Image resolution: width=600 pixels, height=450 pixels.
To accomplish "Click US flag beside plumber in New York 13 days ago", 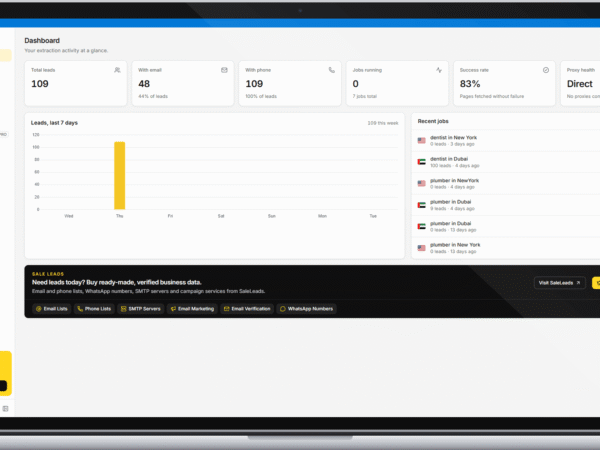I will tap(421, 248).
